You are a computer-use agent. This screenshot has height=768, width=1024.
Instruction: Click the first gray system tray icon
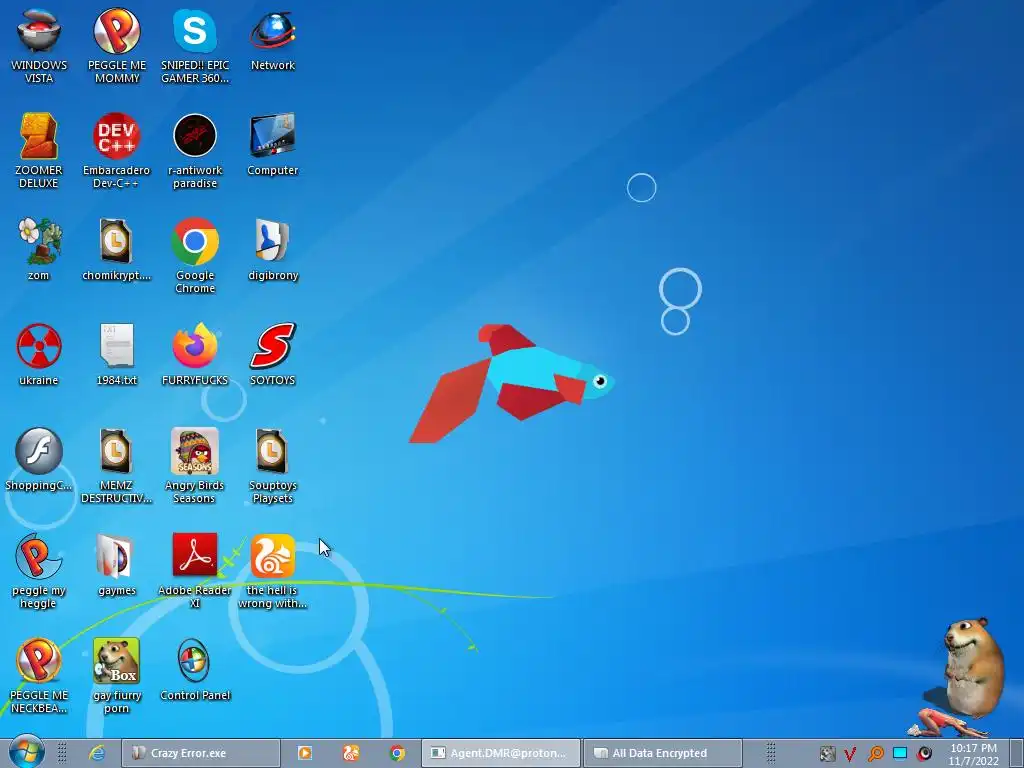pyautogui.click(x=827, y=754)
